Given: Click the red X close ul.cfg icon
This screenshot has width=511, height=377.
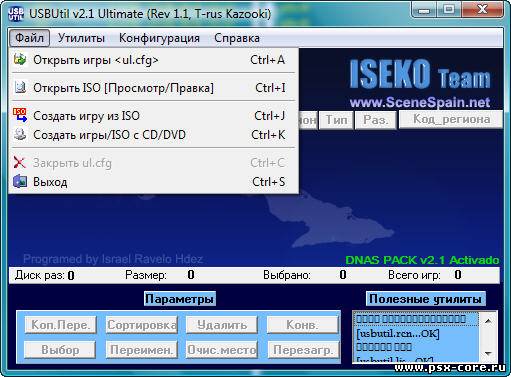Looking at the screenshot, I should (20, 163).
